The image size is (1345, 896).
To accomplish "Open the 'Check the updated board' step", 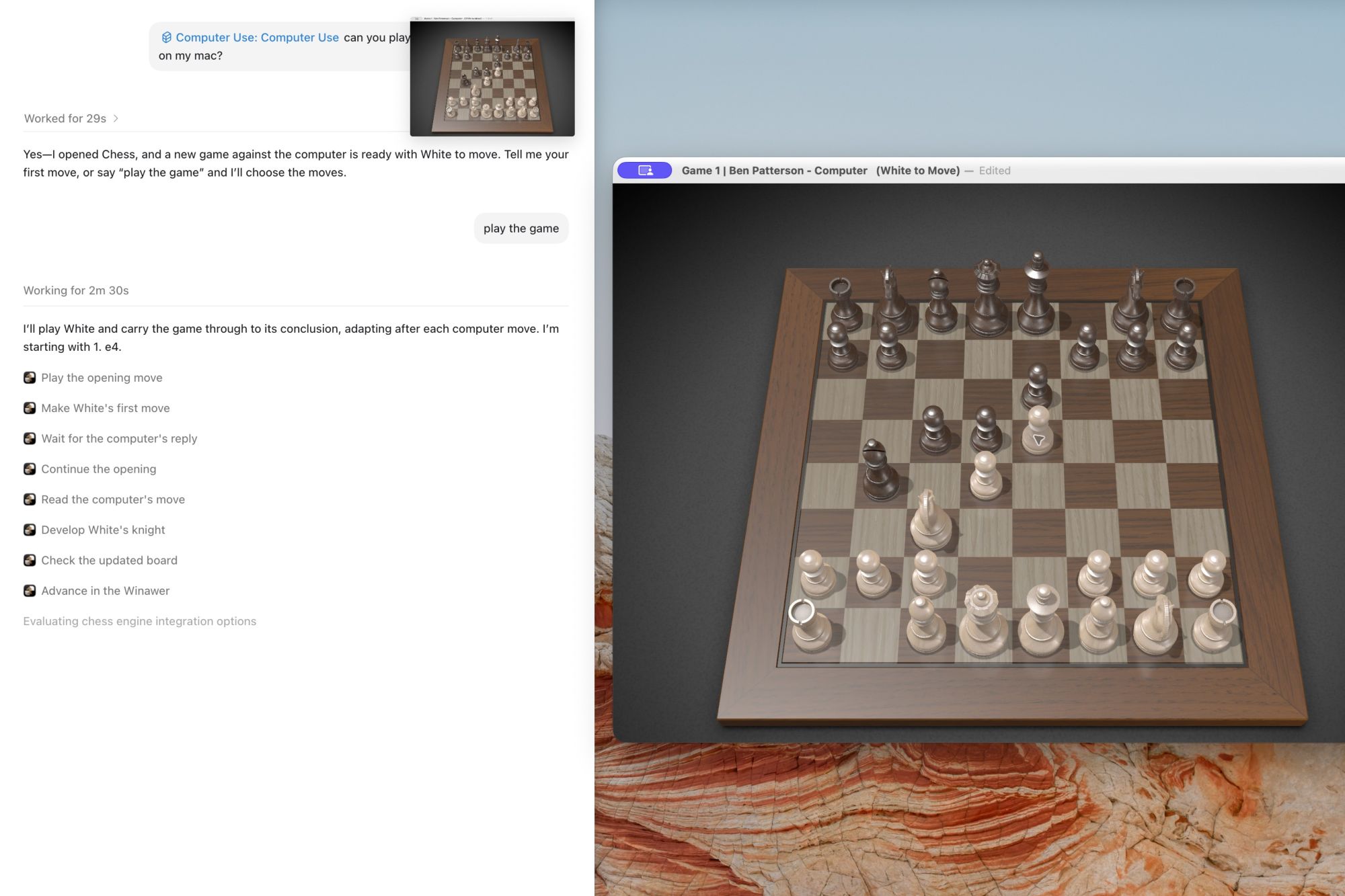I will [x=109, y=561].
